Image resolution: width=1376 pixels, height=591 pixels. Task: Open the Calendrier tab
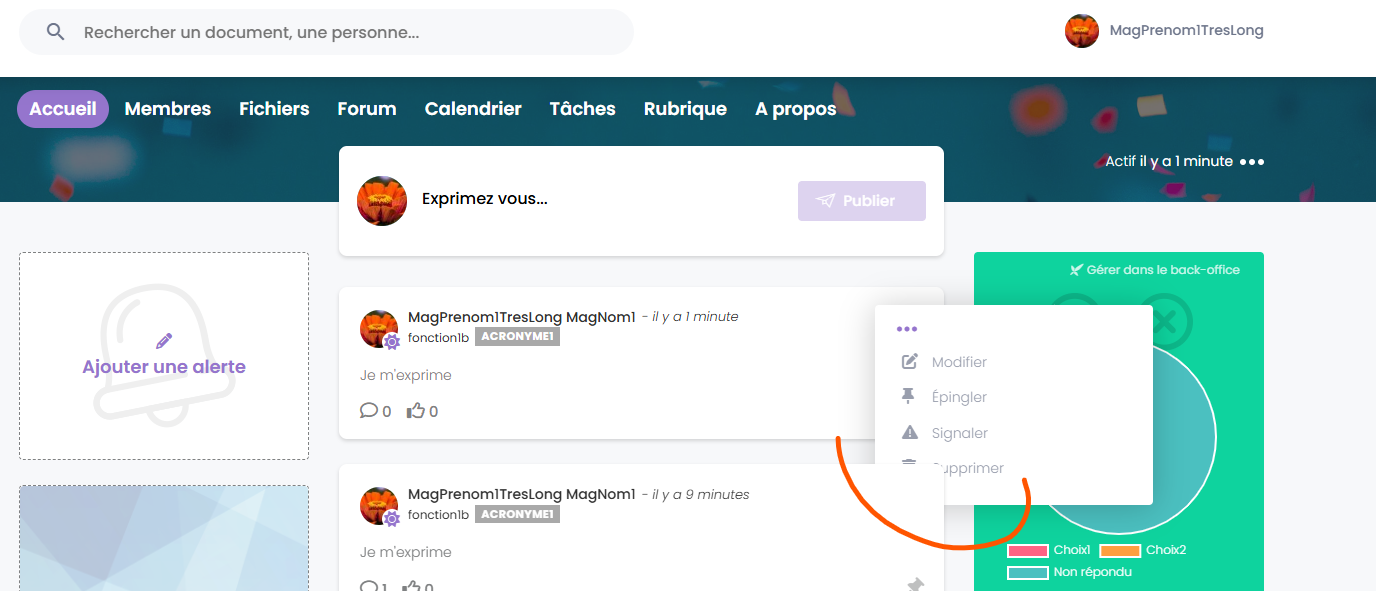click(x=473, y=109)
